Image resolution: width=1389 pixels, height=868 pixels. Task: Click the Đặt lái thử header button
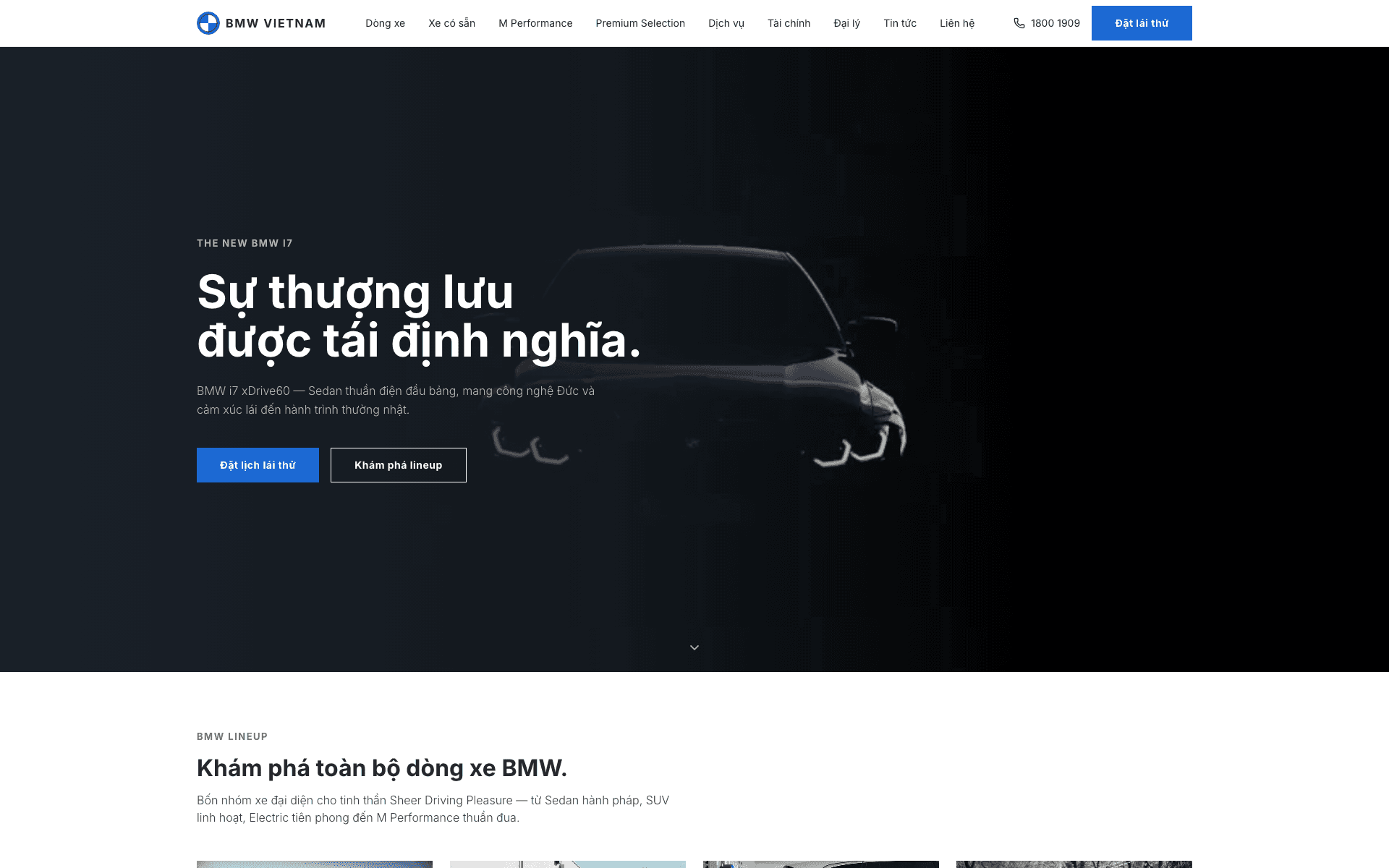[1142, 23]
